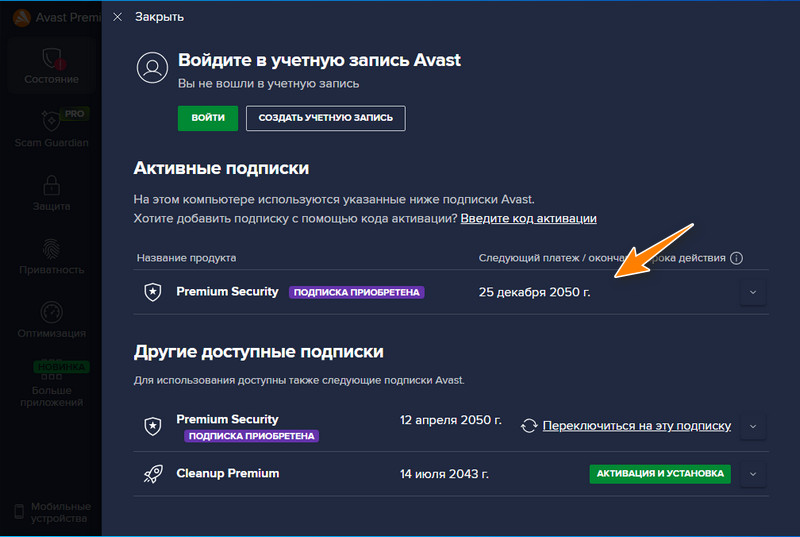Open Scam Guardian in the sidebar
This screenshot has width=800, height=537.
coord(52,129)
